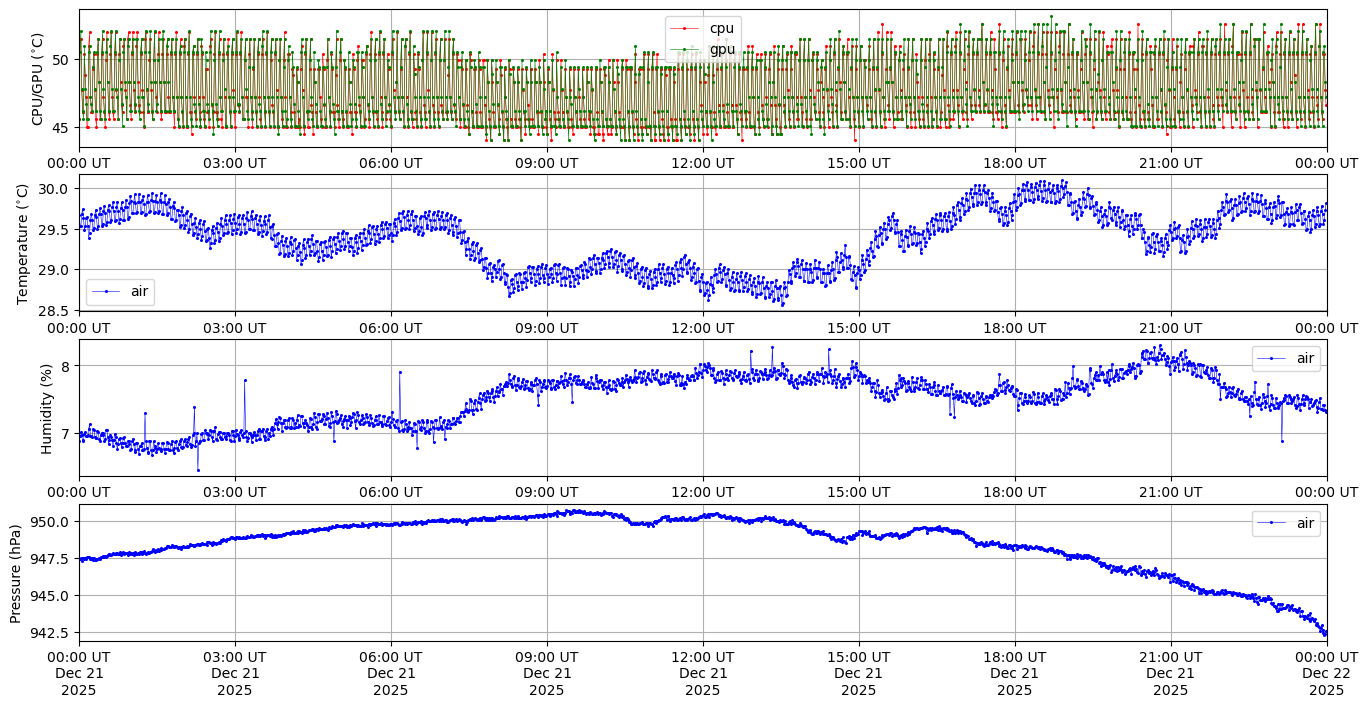The height and width of the screenshot is (707, 1368).
Task: Click the red cpu legend marker
Action: tap(686, 29)
